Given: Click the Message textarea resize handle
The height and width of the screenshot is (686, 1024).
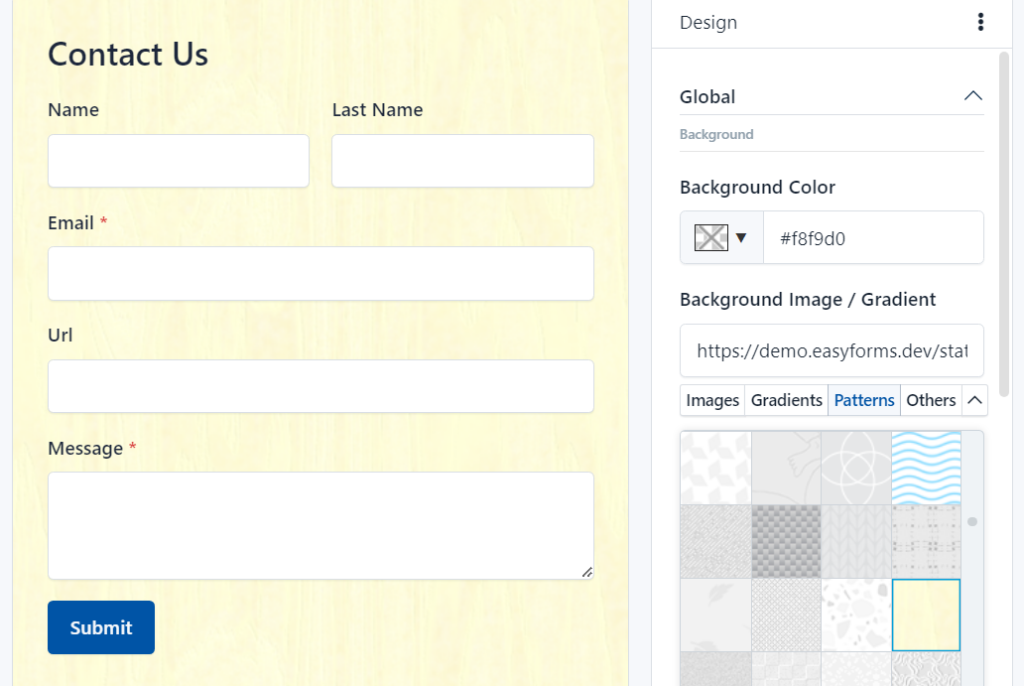Looking at the screenshot, I should tap(587, 572).
